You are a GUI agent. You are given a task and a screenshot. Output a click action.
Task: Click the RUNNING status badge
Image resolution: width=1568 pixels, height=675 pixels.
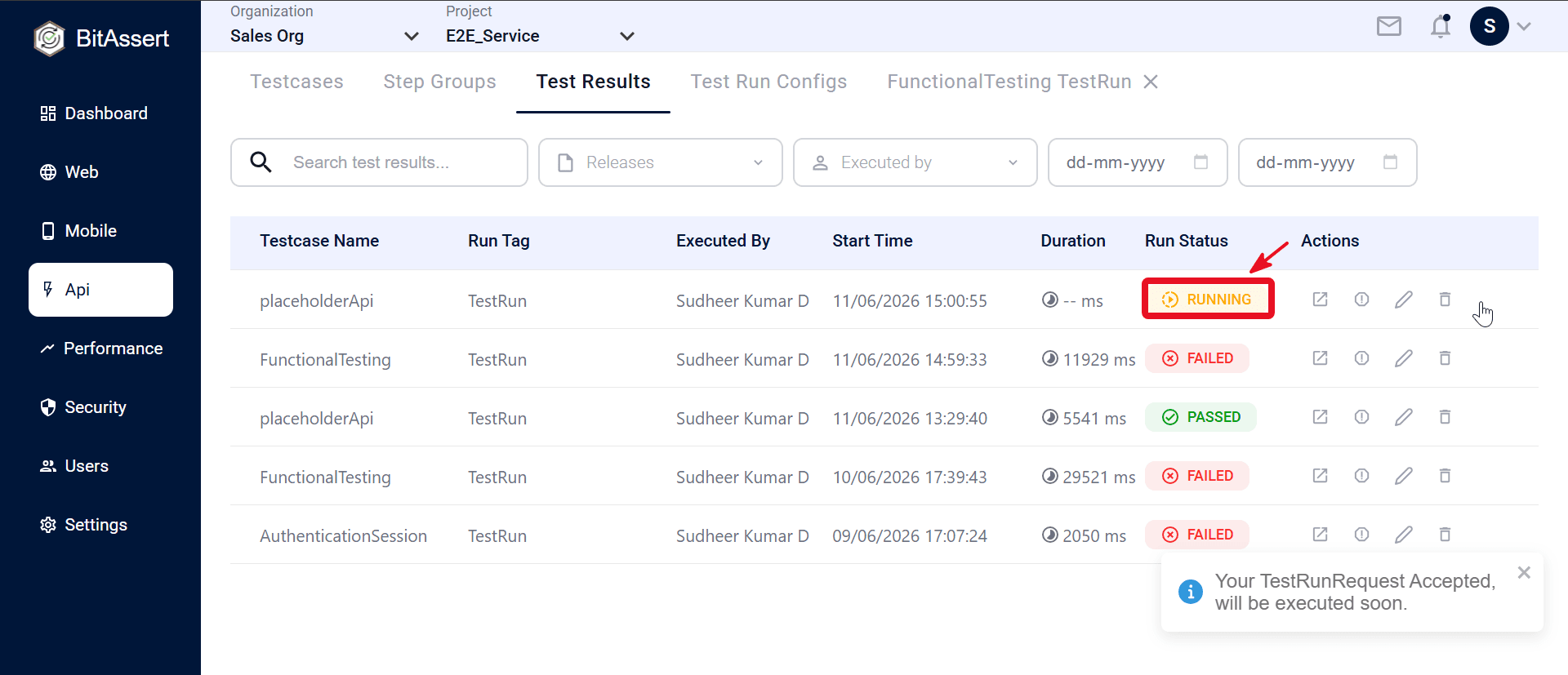point(1208,300)
